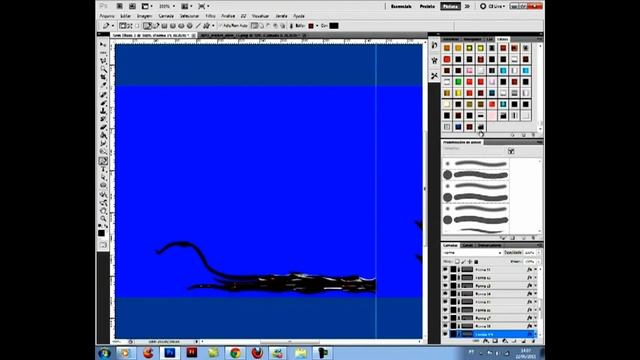
Task: Select the Gradient tool
Action: tap(103, 136)
